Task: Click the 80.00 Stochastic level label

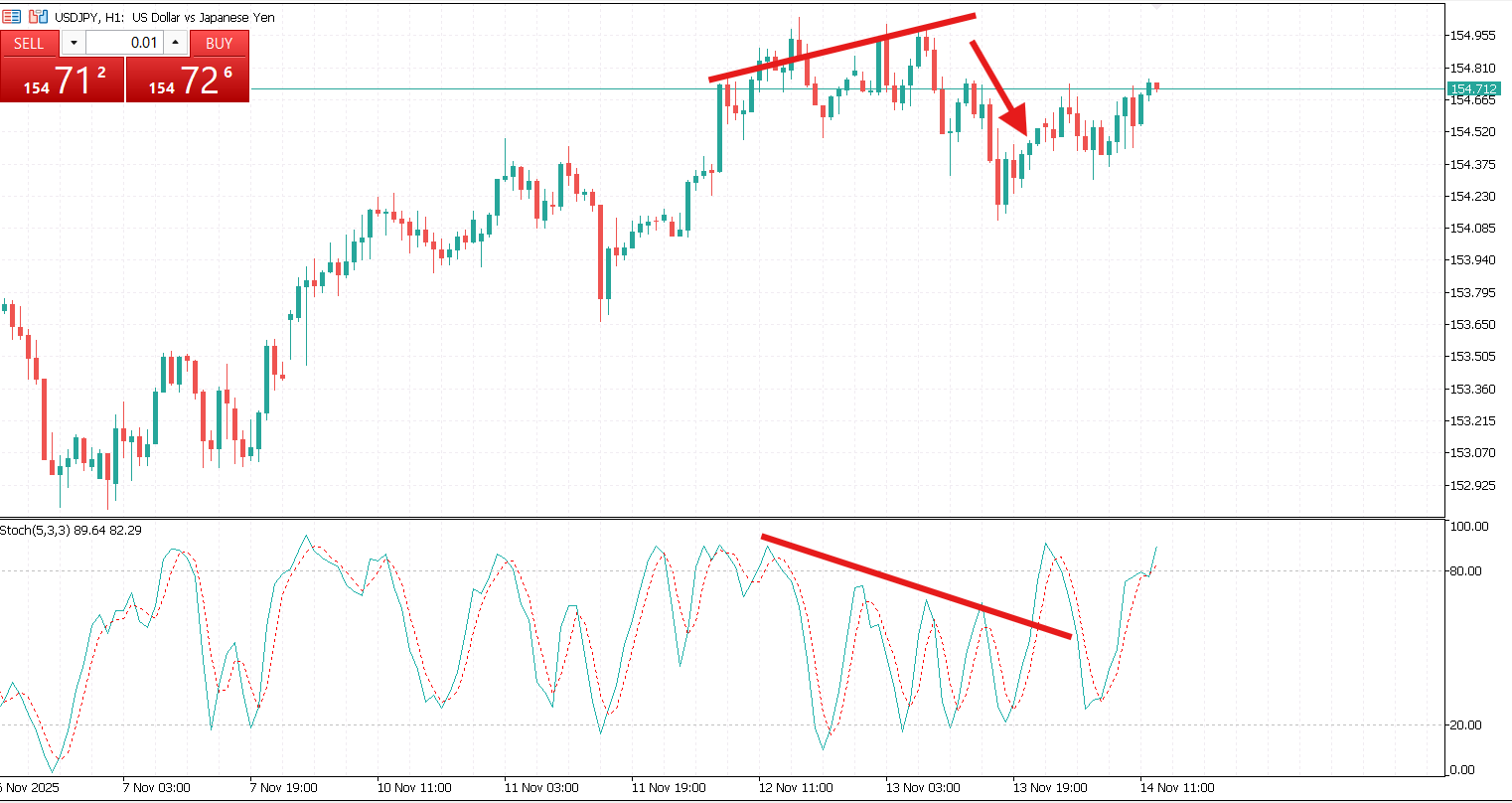Action: (x=1468, y=570)
